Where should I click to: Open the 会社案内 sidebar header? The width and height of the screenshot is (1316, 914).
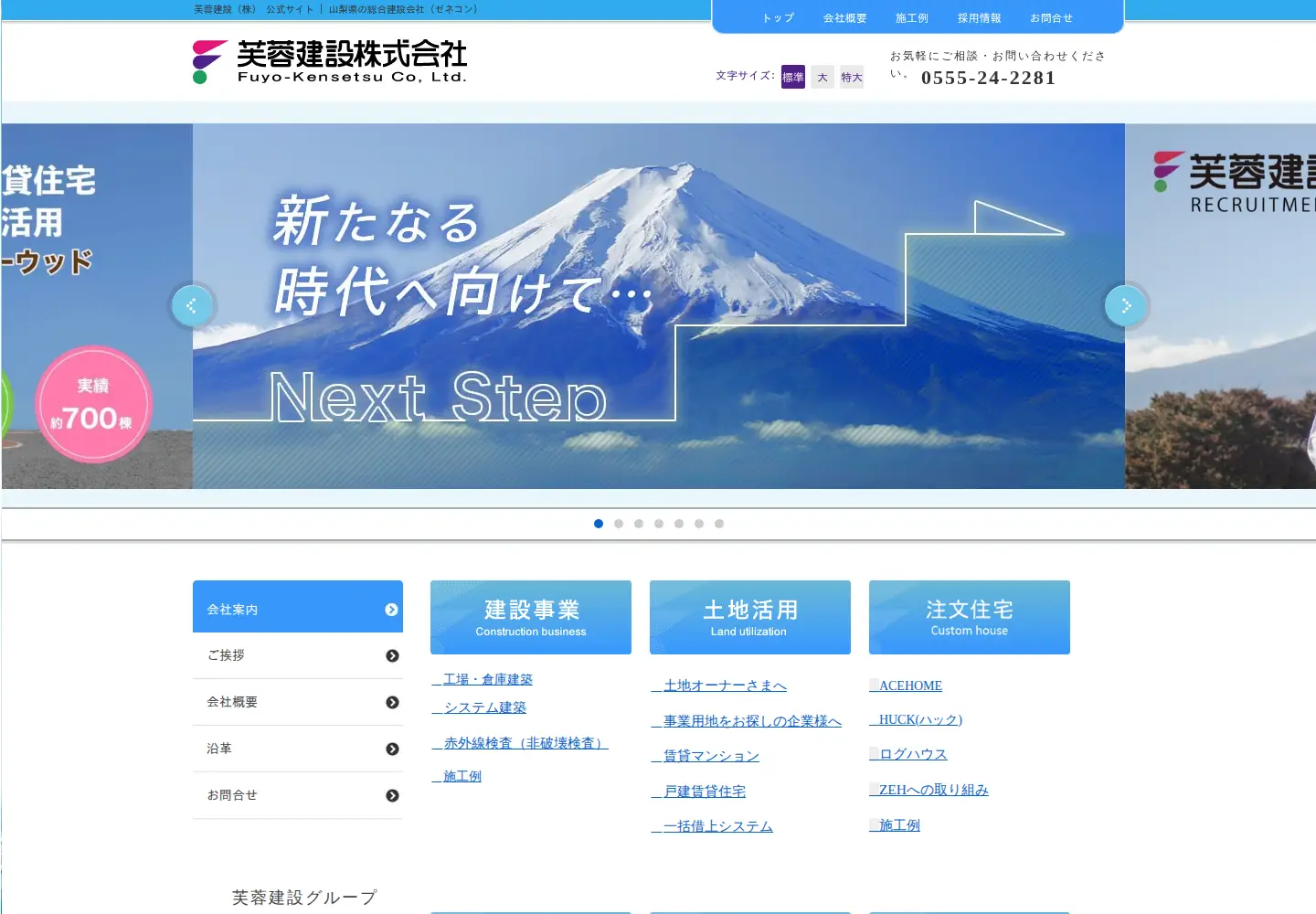coord(298,606)
